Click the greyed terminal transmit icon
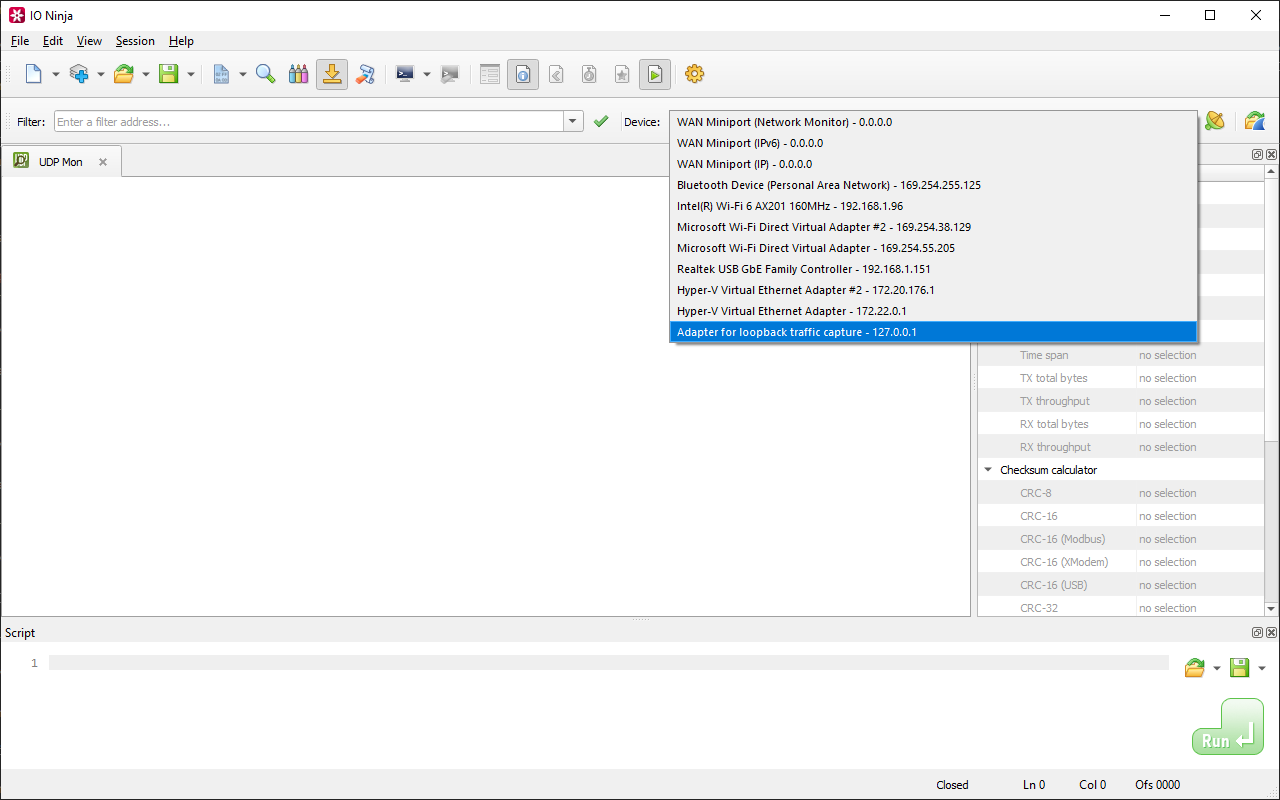This screenshot has height=800, width=1280. click(x=450, y=74)
